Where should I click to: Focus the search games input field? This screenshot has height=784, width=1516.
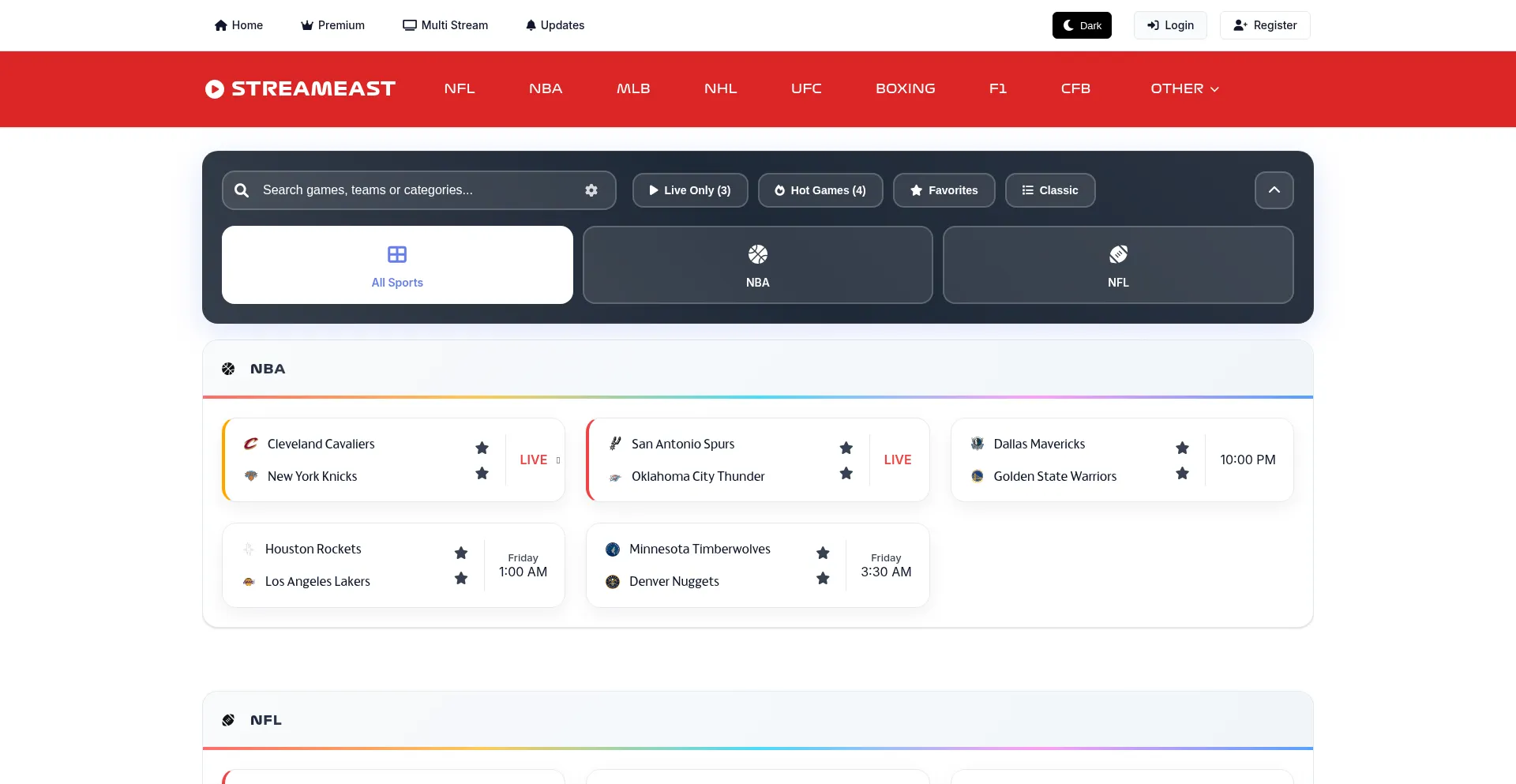(x=419, y=190)
